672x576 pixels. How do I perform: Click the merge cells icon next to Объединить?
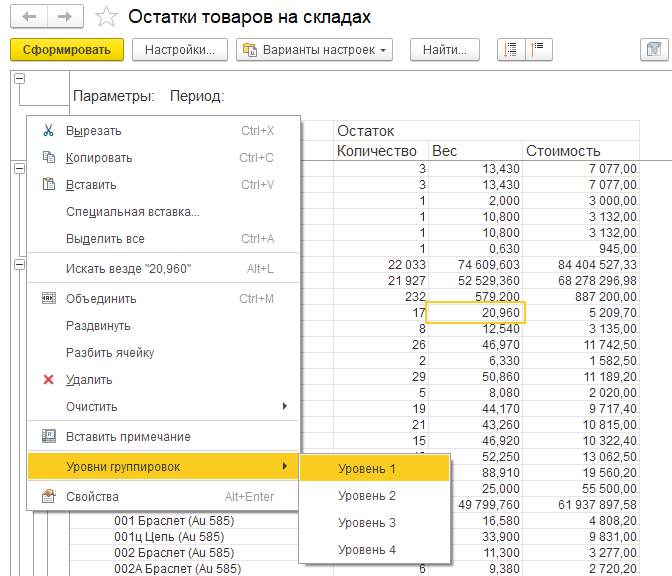click(x=48, y=298)
